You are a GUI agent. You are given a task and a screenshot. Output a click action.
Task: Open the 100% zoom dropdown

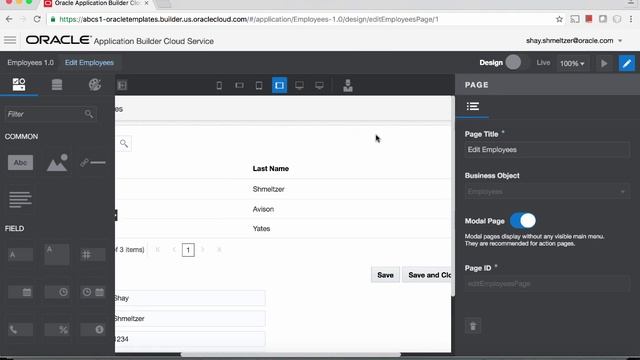(572, 63)
